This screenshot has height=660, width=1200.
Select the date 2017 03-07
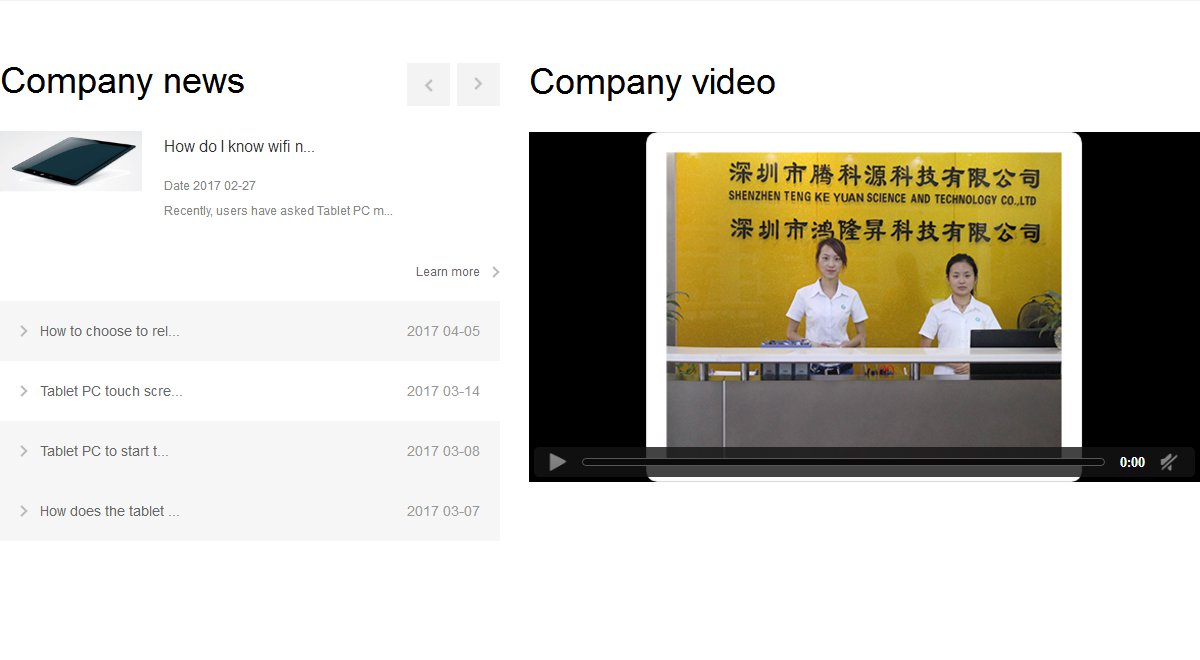443,511
